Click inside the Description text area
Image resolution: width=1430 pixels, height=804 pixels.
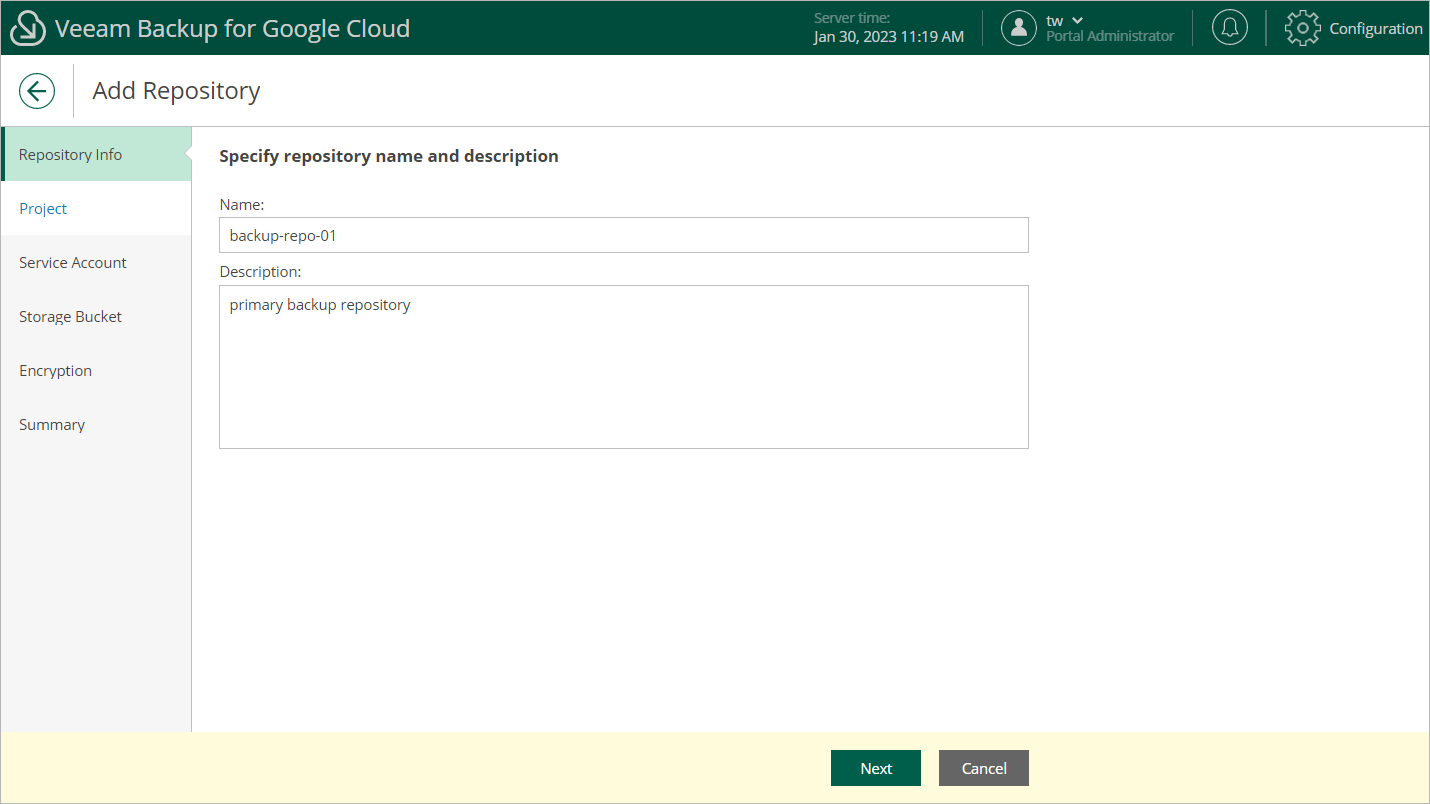[x=624, y=367]
